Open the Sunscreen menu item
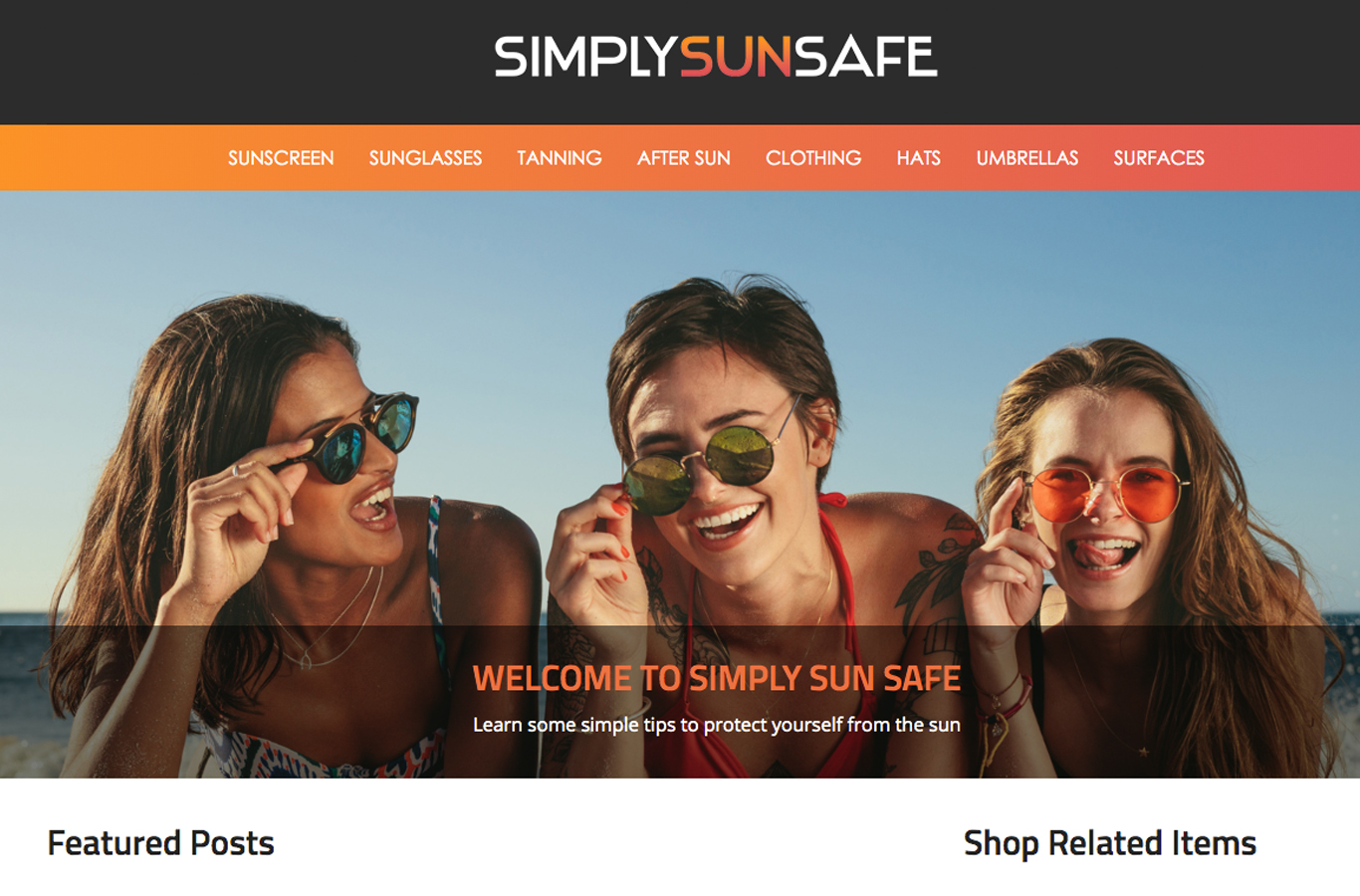The height and width of the screenshot is (896, 1360). coord(281,158)
